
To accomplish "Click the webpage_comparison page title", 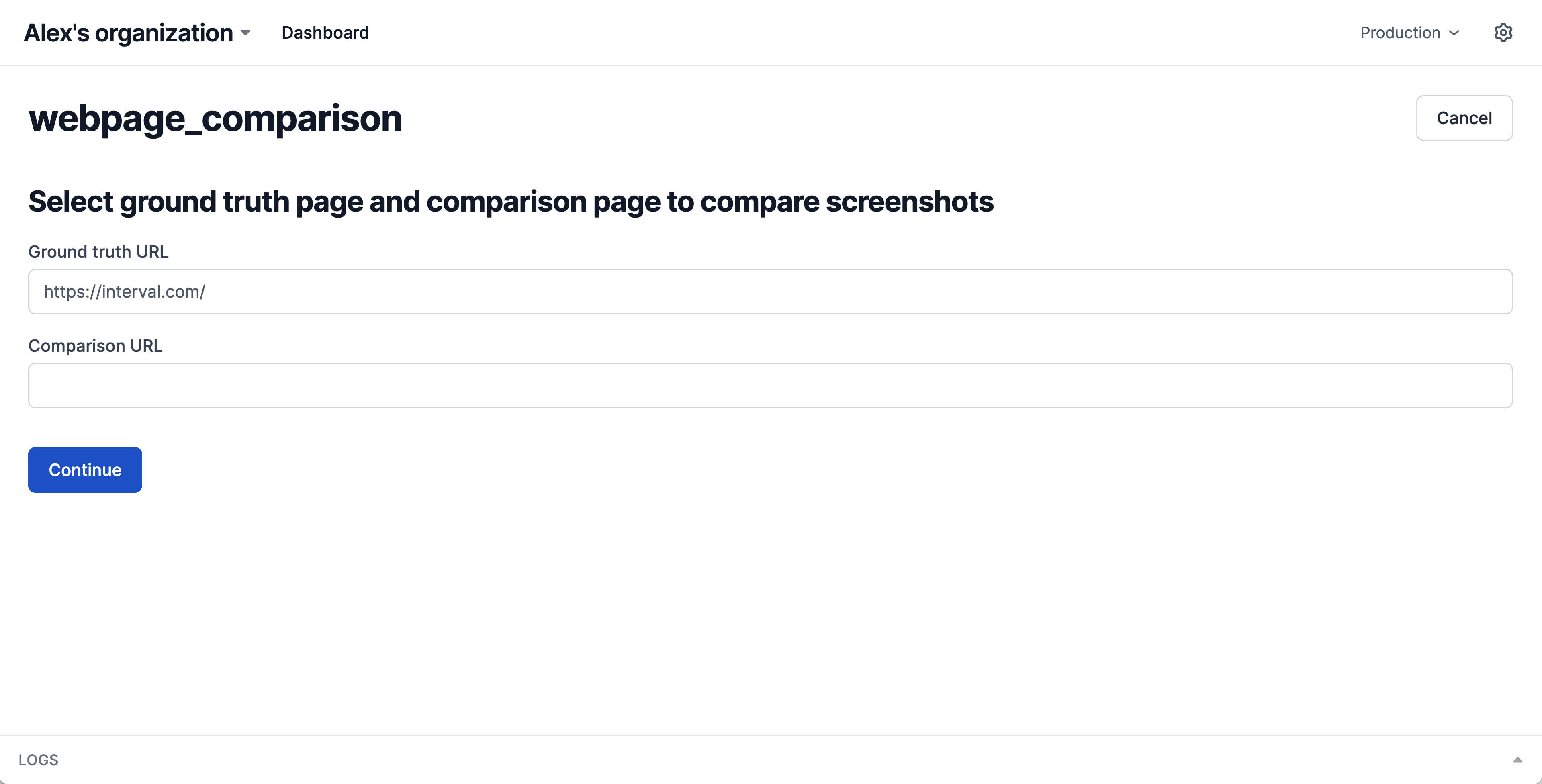I will click(x=215, y=118).
